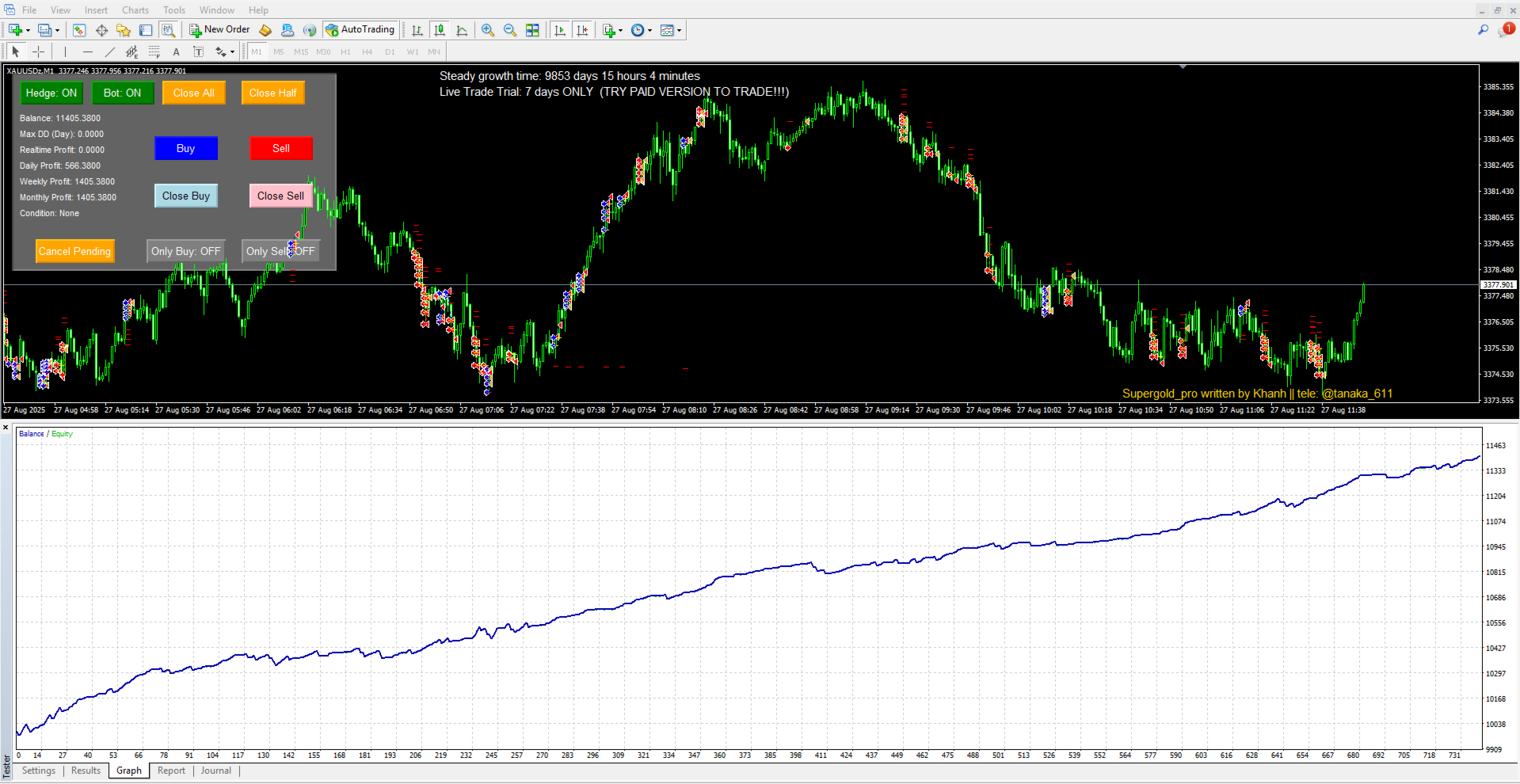Select the cursor tool
Image resolution: width=1520 pixels, height=784 pixels.
pos(16,51)
